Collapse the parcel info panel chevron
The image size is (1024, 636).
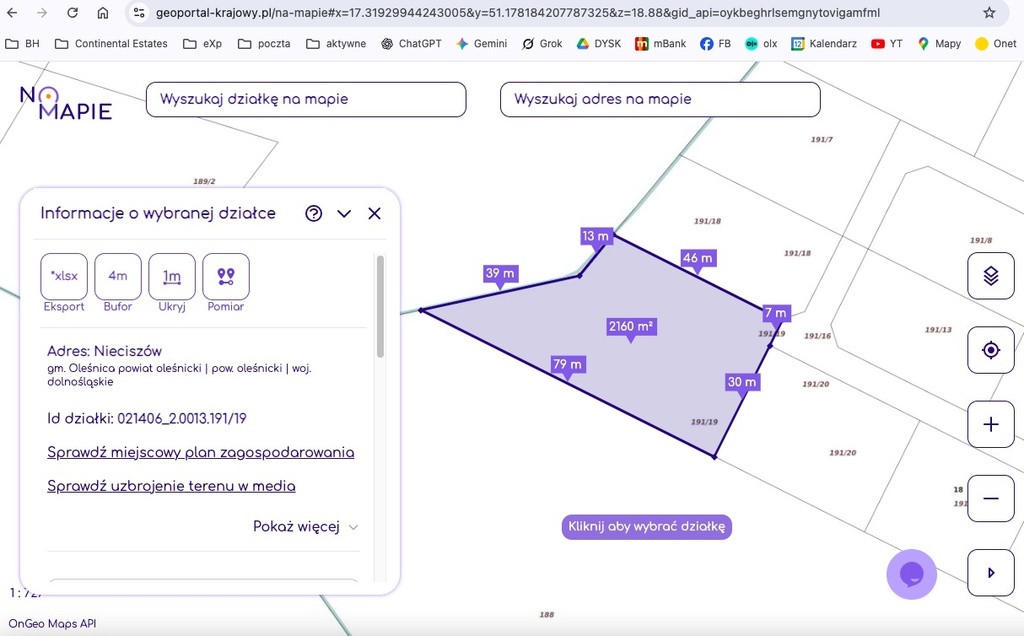click(344, 214)
